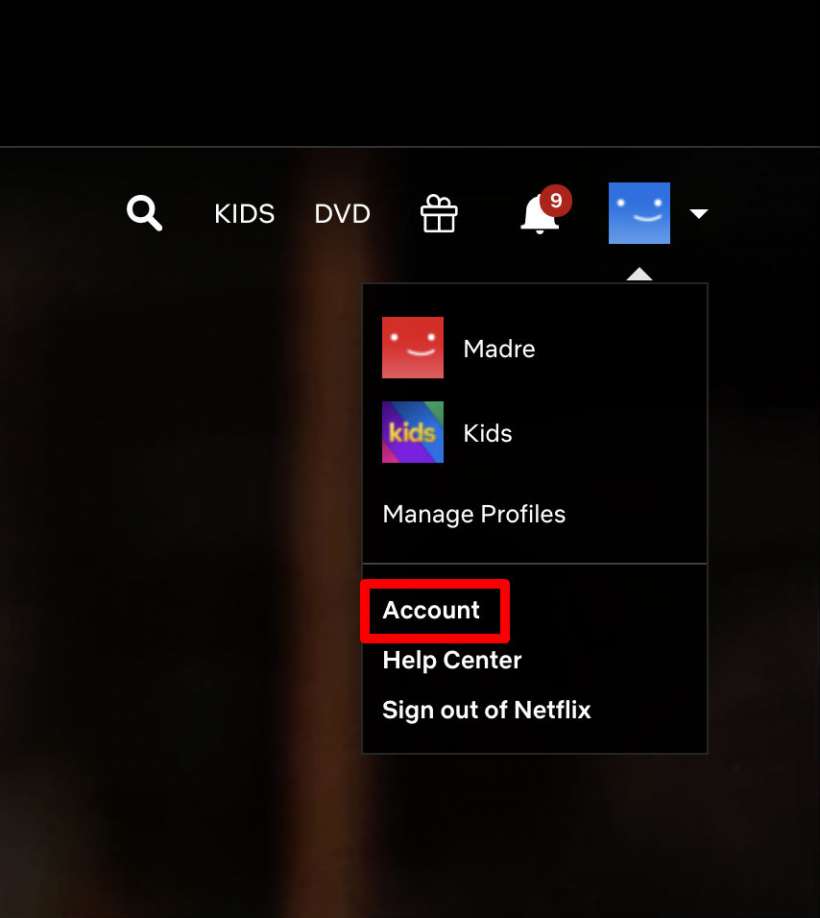
Task: Open the Account menu entry
Action: coord(431,610)
